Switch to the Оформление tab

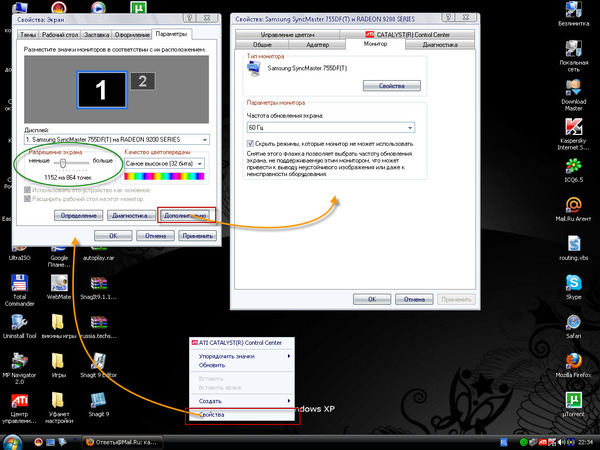[132, 35]
